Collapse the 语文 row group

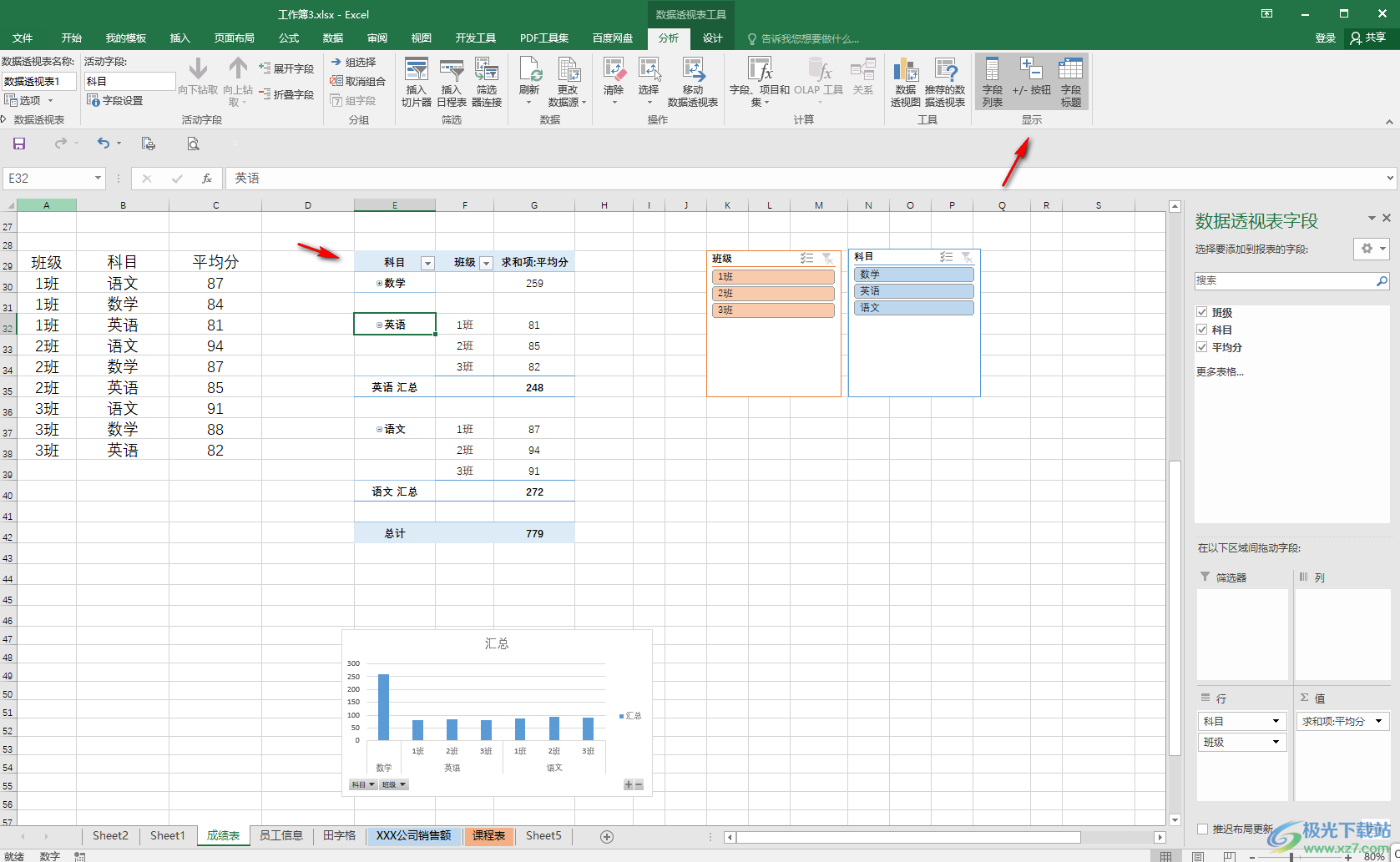379,430
